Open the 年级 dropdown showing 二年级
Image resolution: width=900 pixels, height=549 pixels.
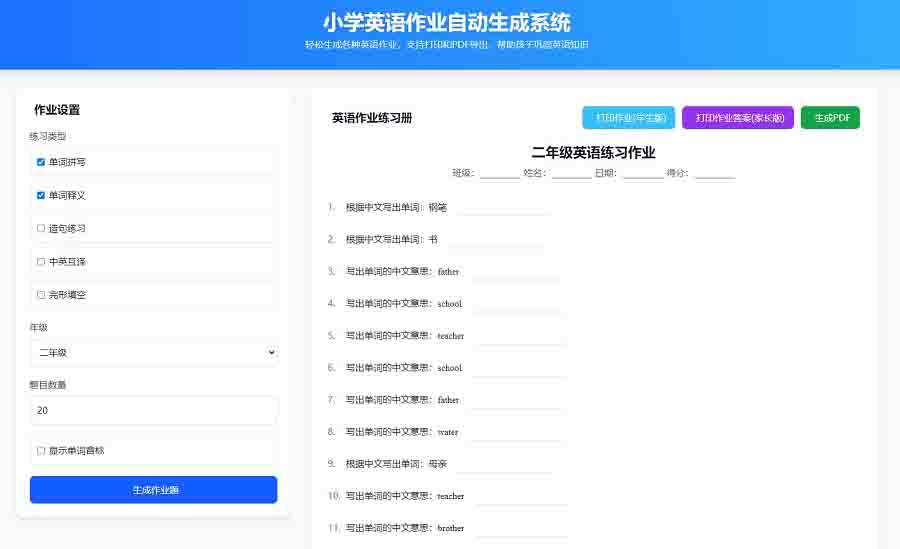(x=154, y=353)
